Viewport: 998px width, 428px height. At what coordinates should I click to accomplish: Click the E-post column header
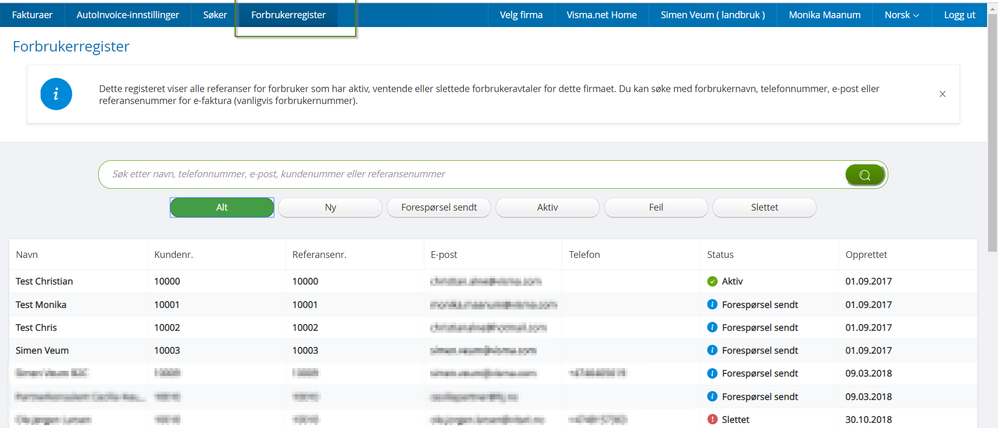coord(444,255)
